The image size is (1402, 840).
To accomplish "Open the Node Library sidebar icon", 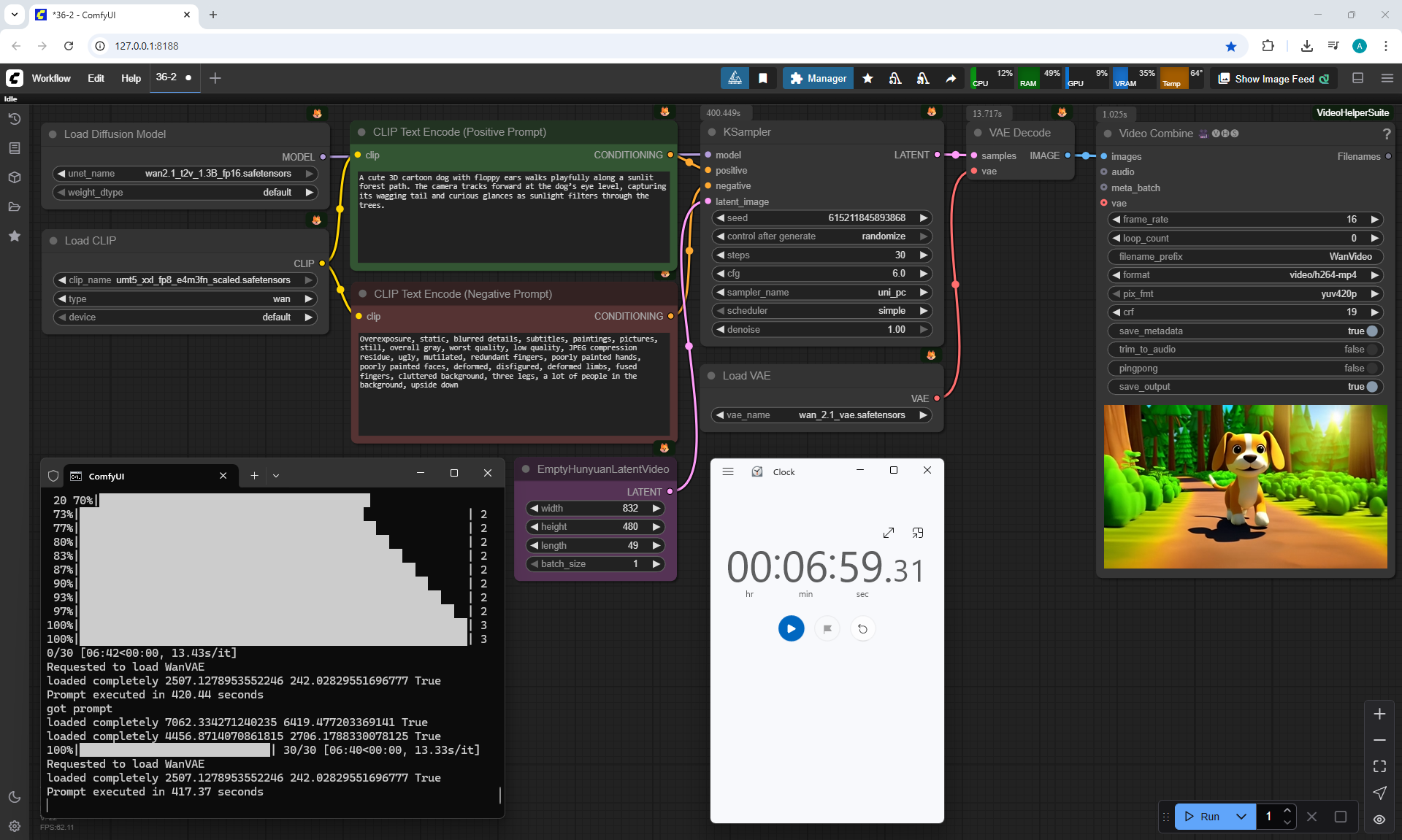I will tap(15, 148).
